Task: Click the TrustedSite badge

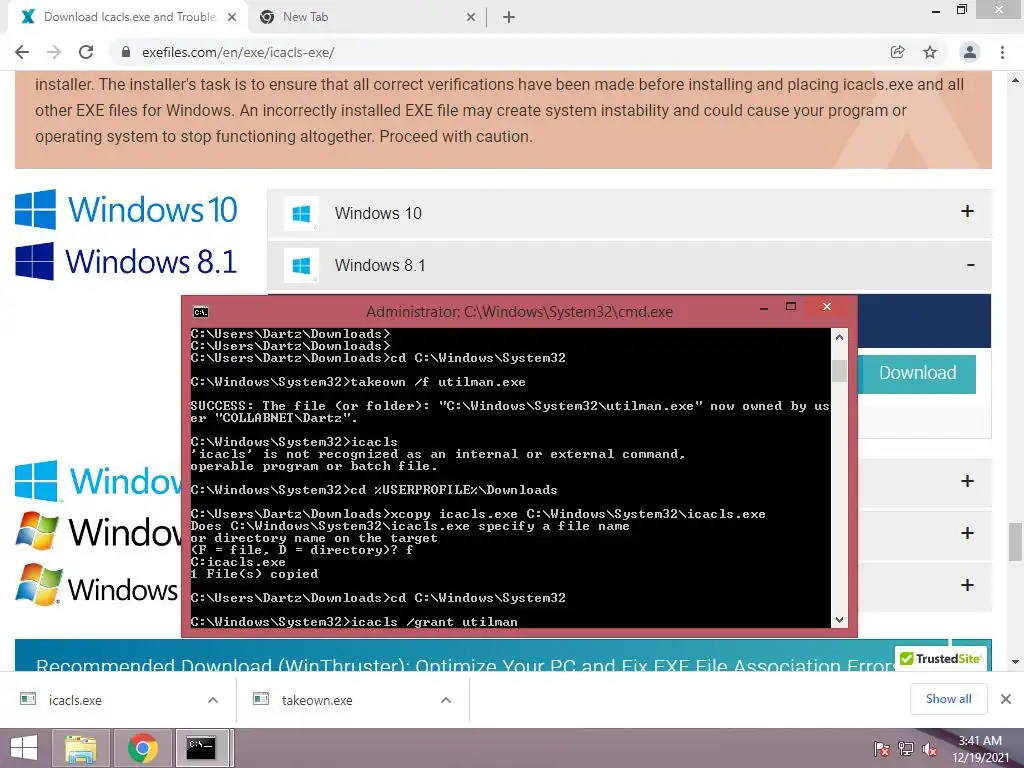Action: point(940,658)
